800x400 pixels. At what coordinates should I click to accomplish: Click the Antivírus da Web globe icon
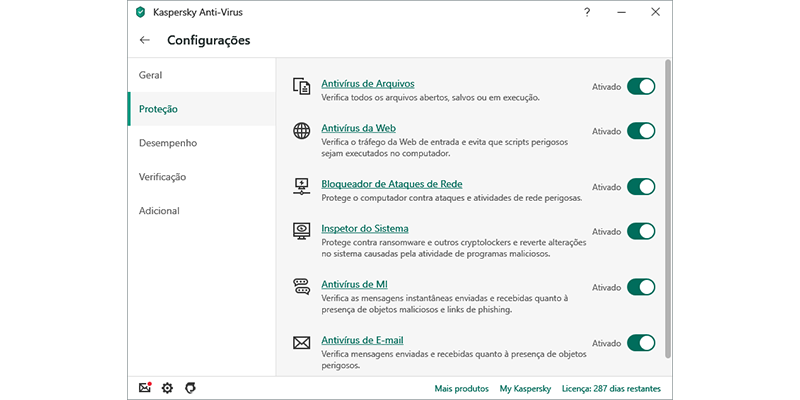coord(301,131)
